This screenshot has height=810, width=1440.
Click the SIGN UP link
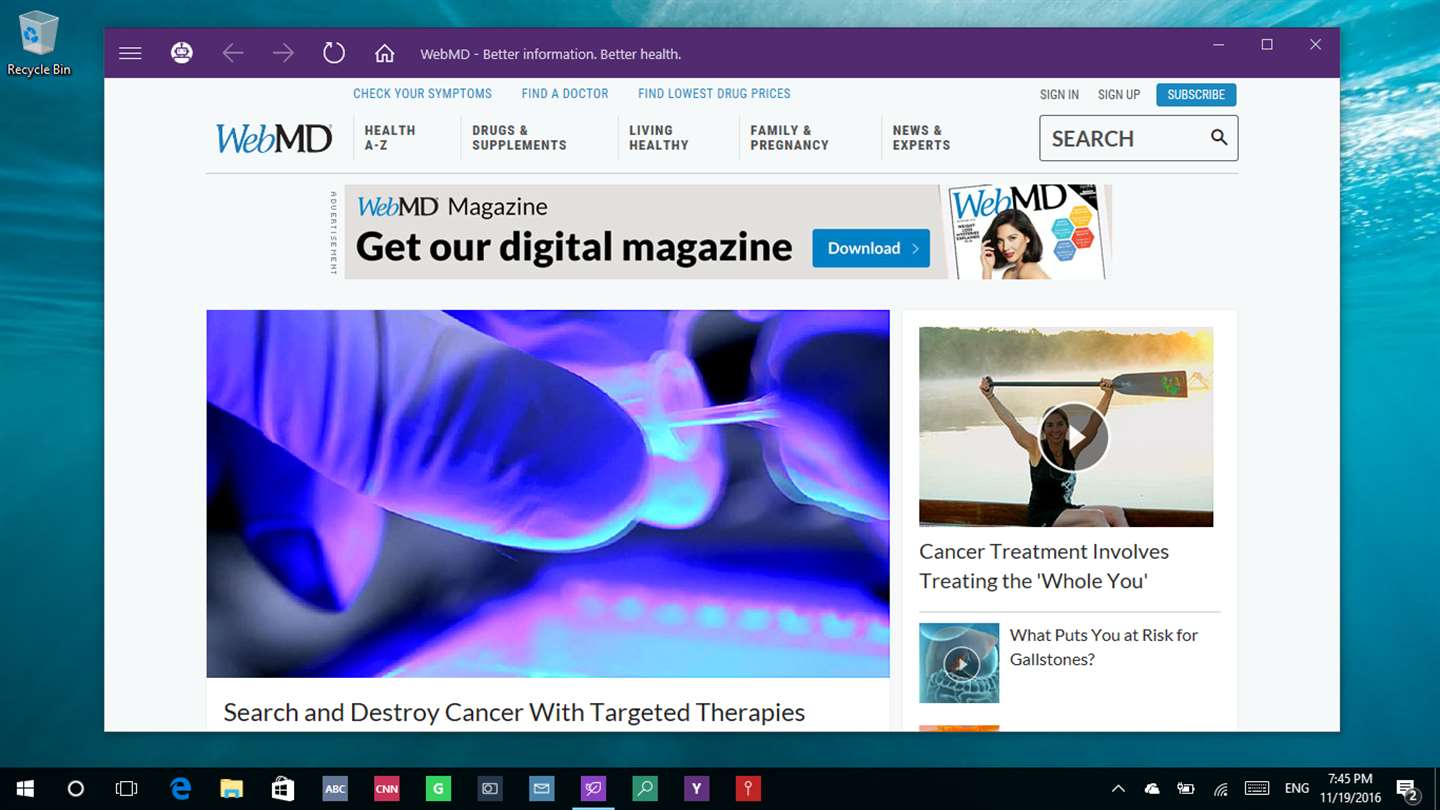click(1119, 95)
